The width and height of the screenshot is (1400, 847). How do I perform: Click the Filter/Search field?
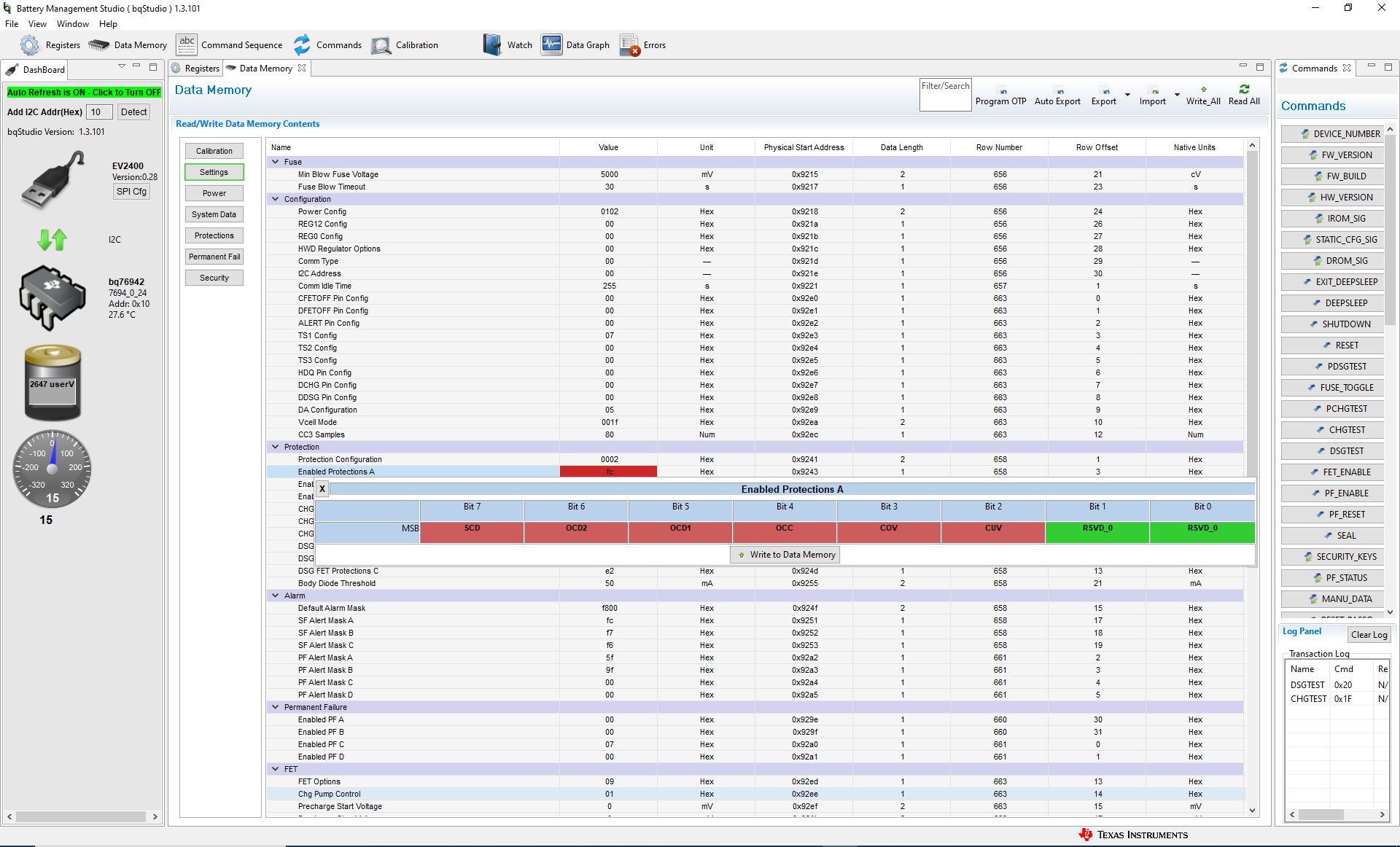[946, 95]
